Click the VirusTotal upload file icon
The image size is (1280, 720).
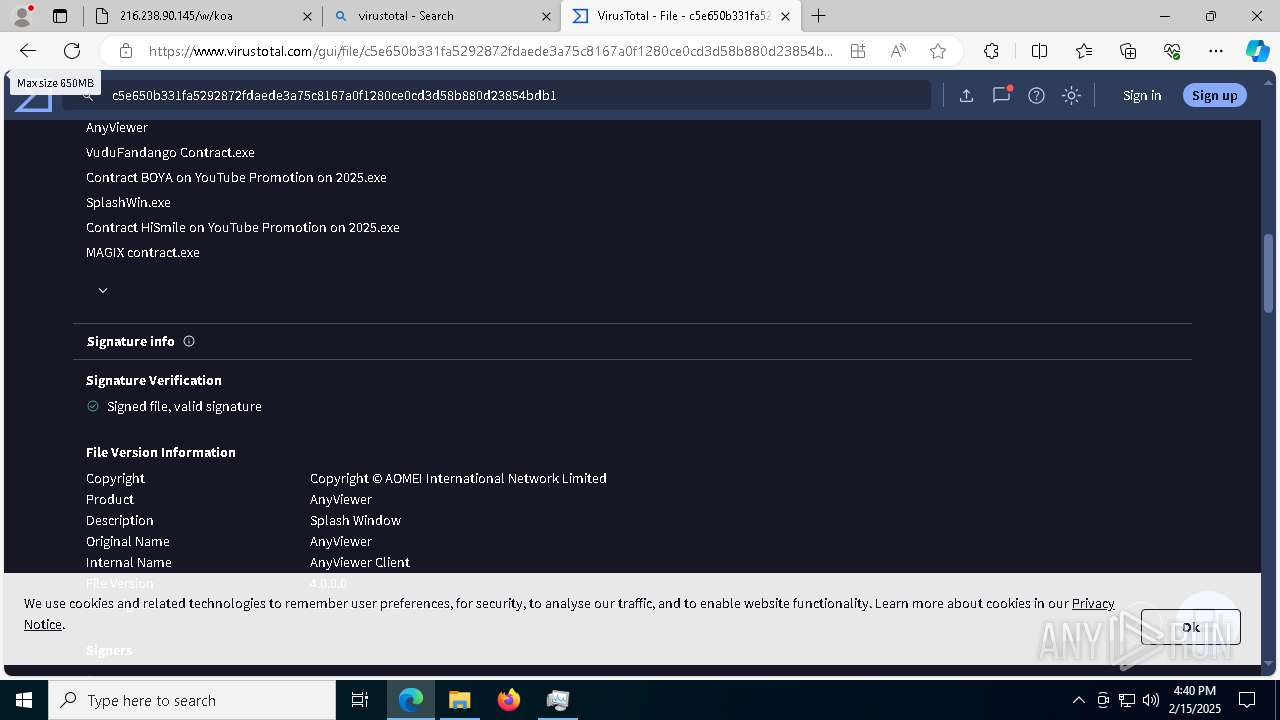coord(966,95)
